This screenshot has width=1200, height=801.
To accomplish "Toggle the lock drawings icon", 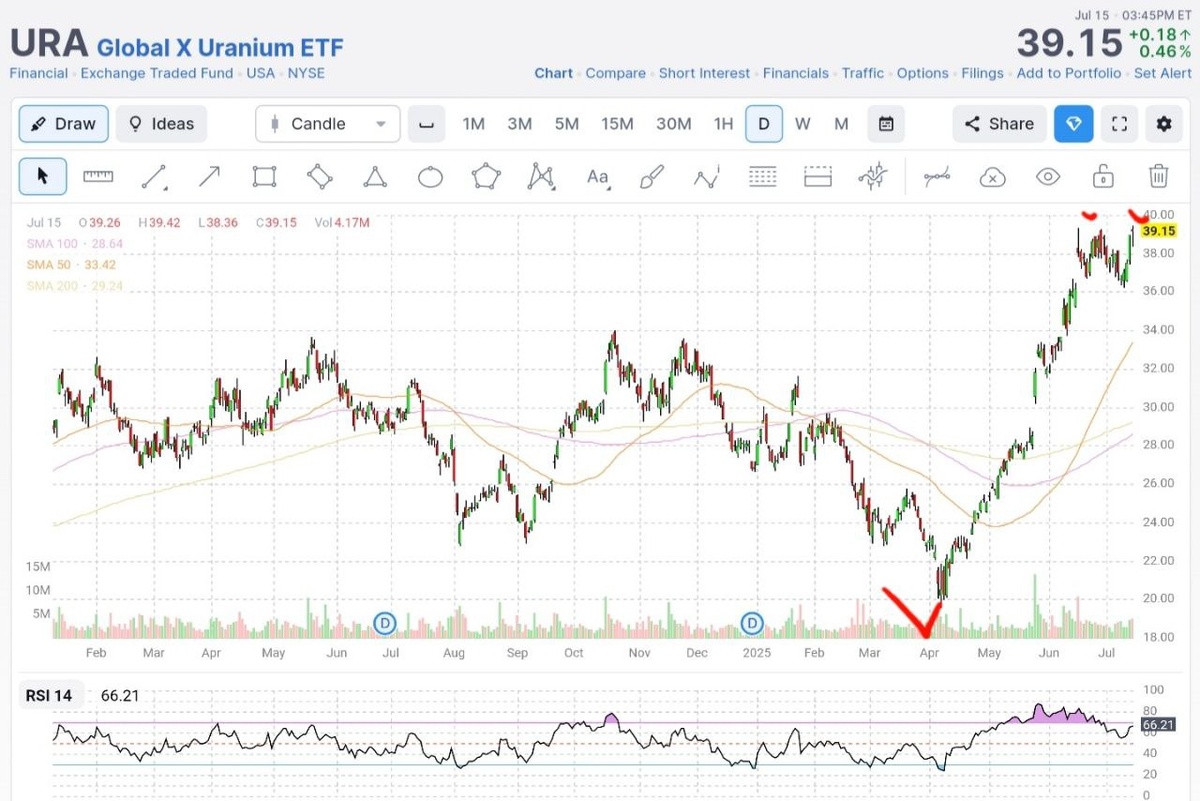I will pyautogui.click(x=1103, y=177).
